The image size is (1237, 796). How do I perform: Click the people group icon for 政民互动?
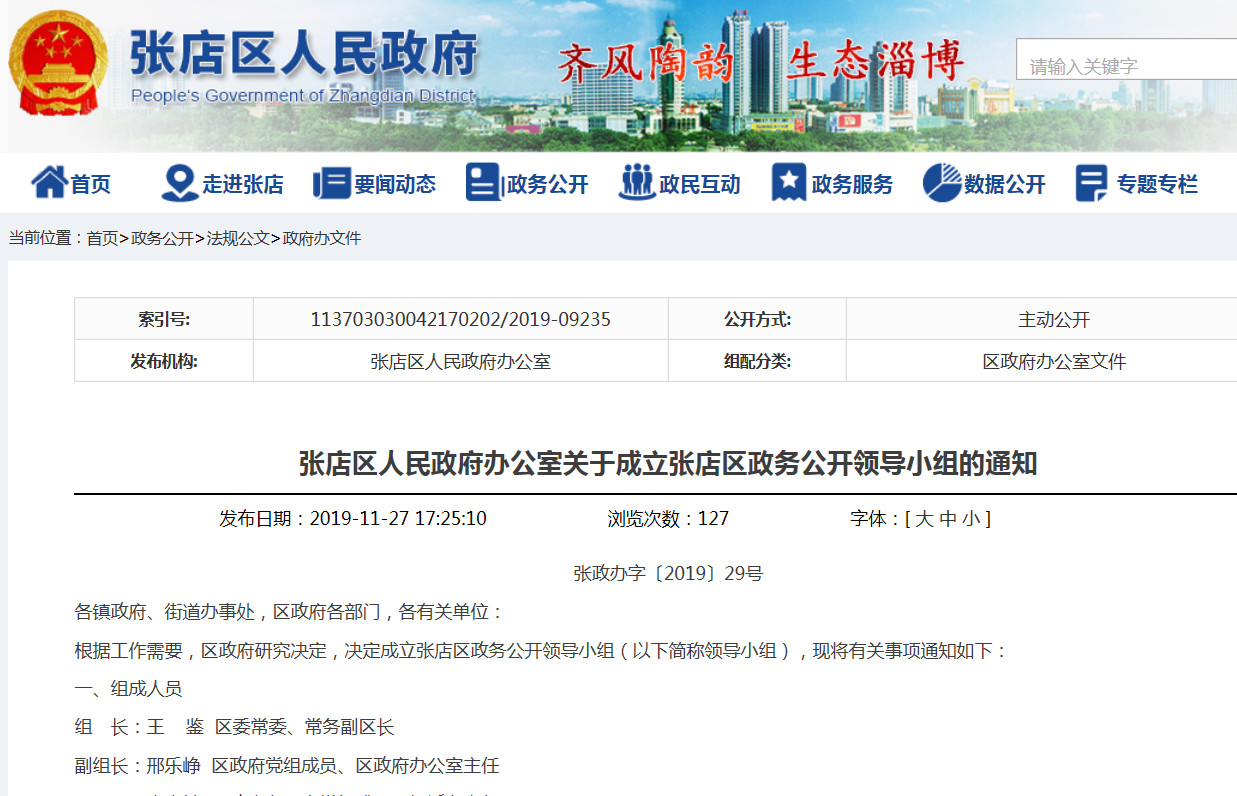point(636,183)
